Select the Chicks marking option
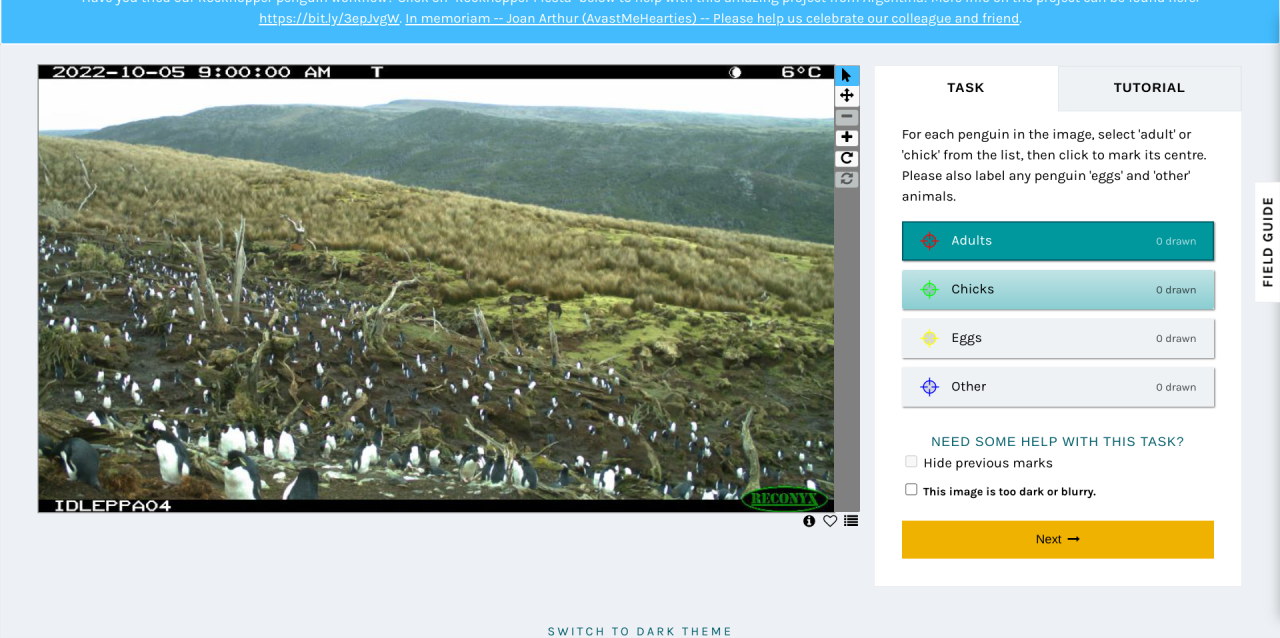This screenshot has width=1280, height=638. click(x=1058, y=290)
